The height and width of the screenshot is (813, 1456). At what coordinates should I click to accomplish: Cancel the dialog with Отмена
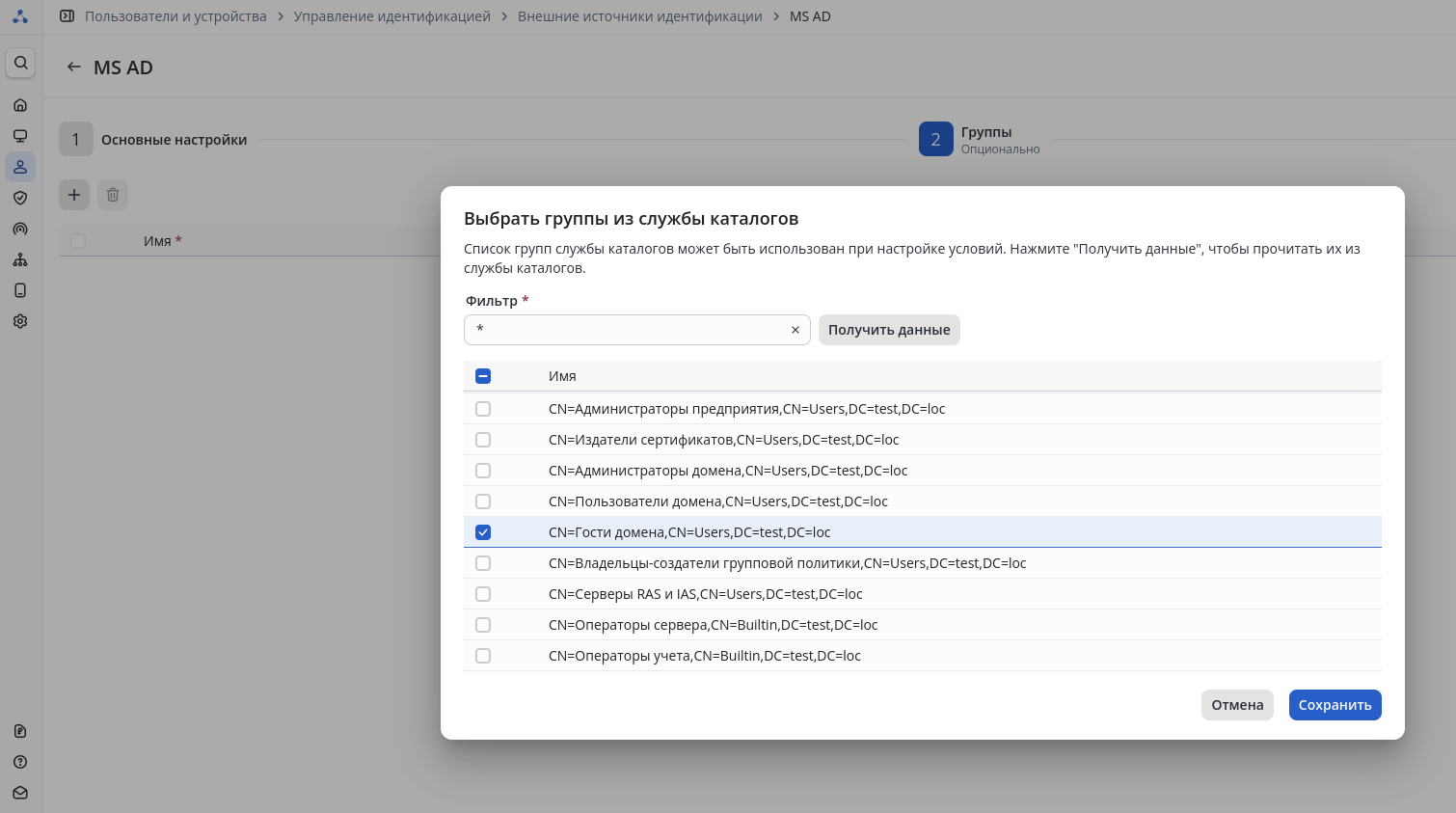[1237, 705]
